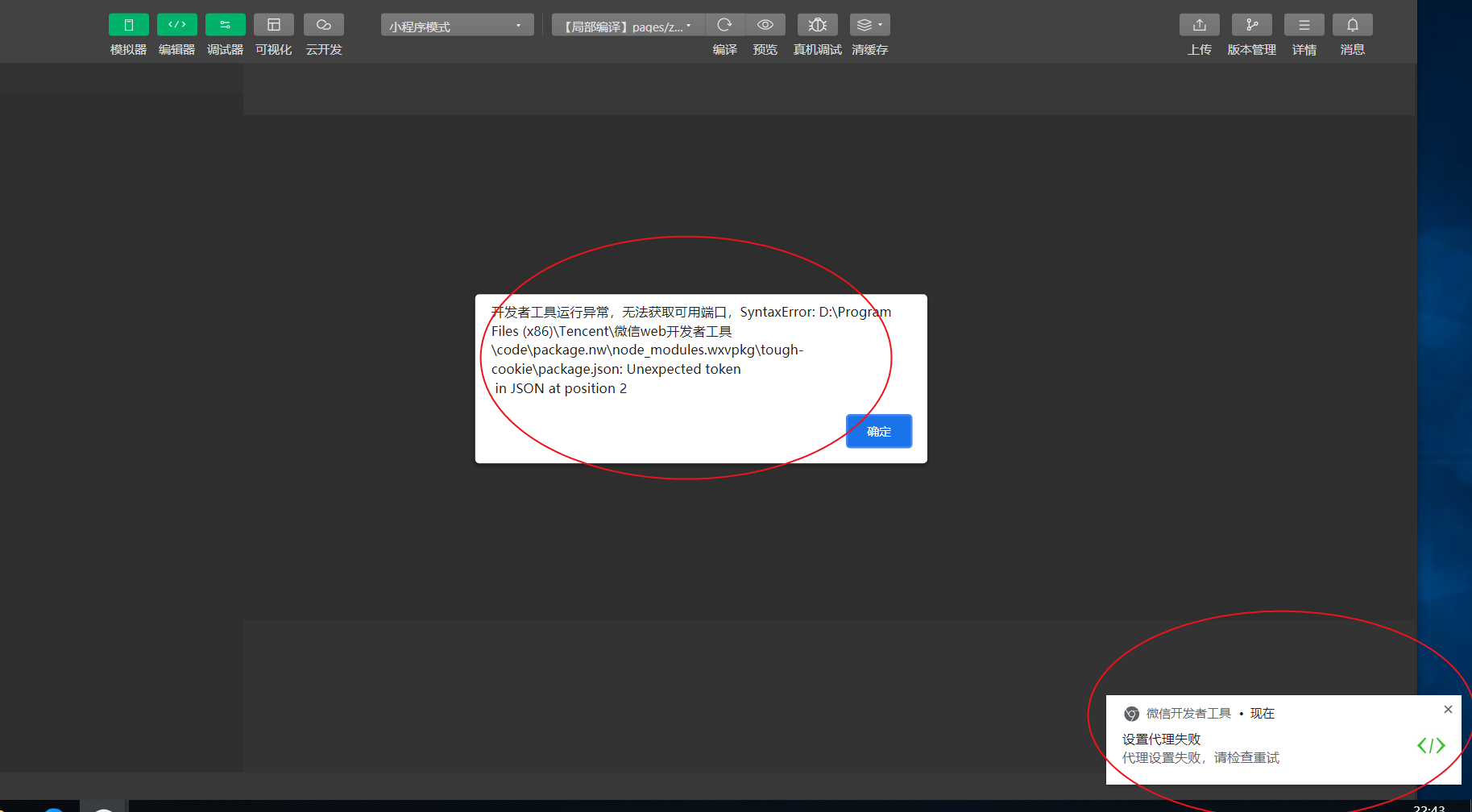Screen dimensions: 1472x812
Task: Start 真机调试 with the bug icon
Action: click(818, 25)
